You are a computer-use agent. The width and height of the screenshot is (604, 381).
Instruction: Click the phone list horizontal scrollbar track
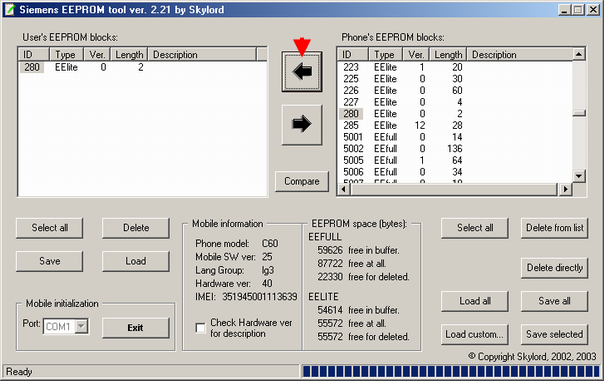(455, 189)
